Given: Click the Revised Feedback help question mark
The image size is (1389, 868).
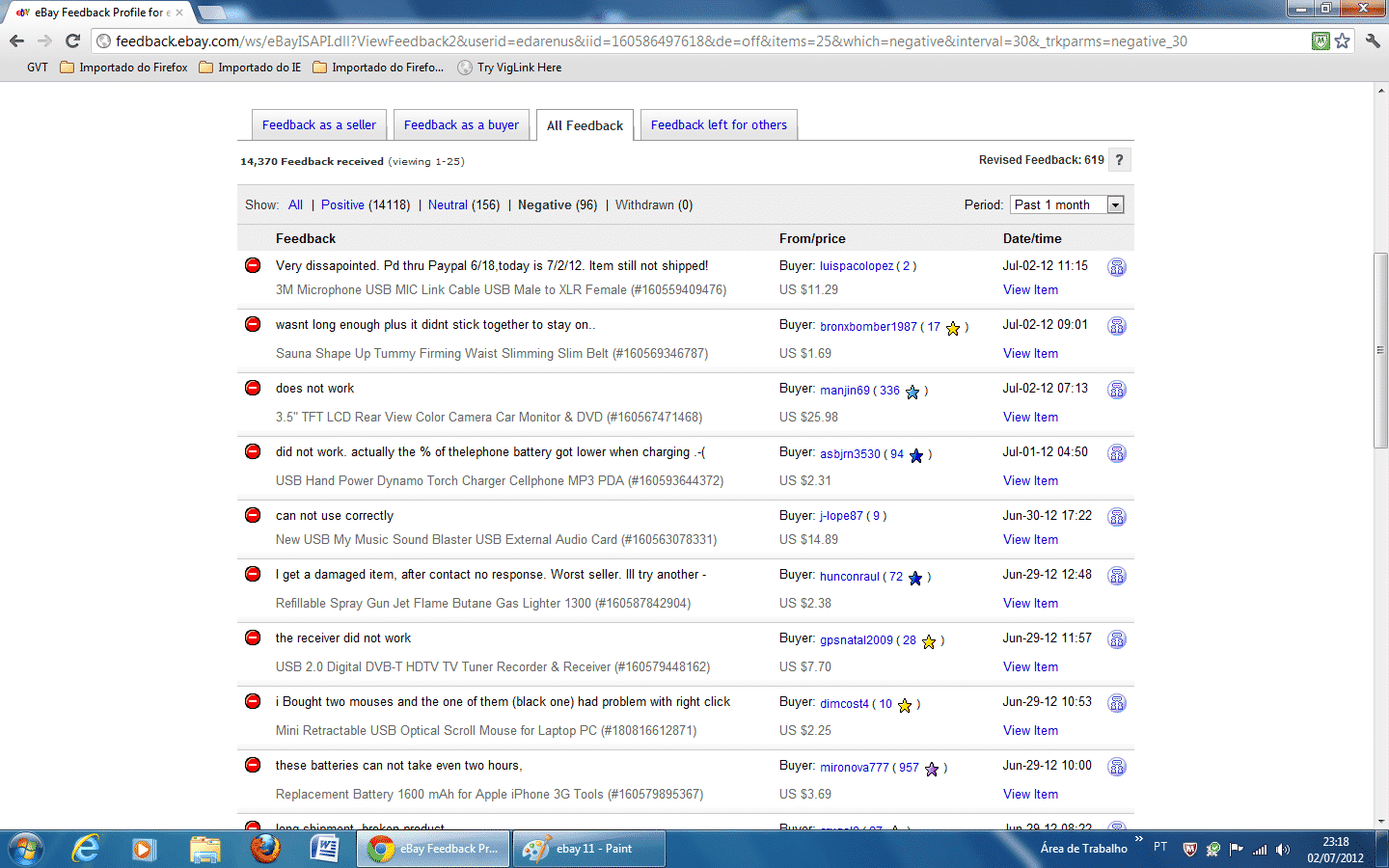Looking at the screenshot, I should coord(1119,160).
